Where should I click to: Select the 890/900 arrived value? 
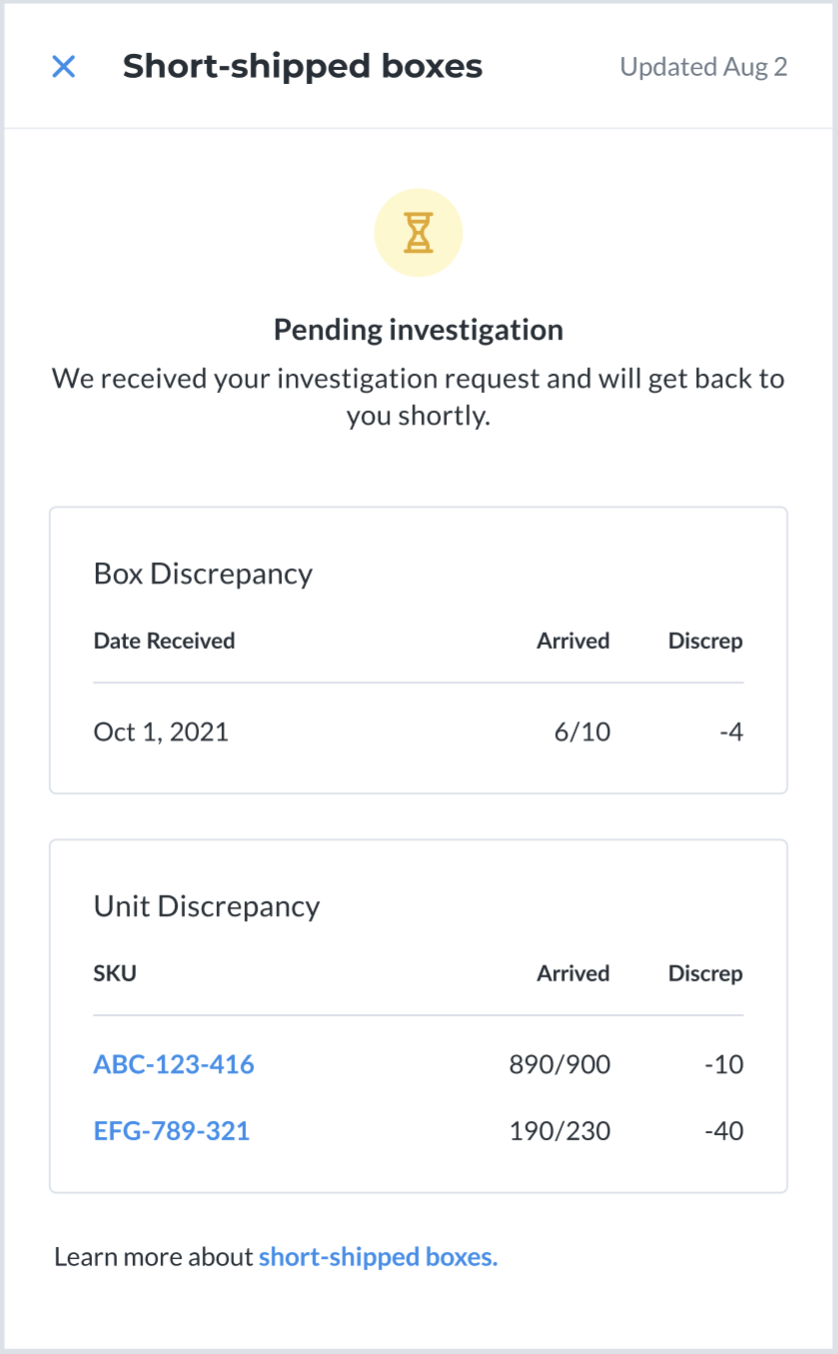[560, 1064]
